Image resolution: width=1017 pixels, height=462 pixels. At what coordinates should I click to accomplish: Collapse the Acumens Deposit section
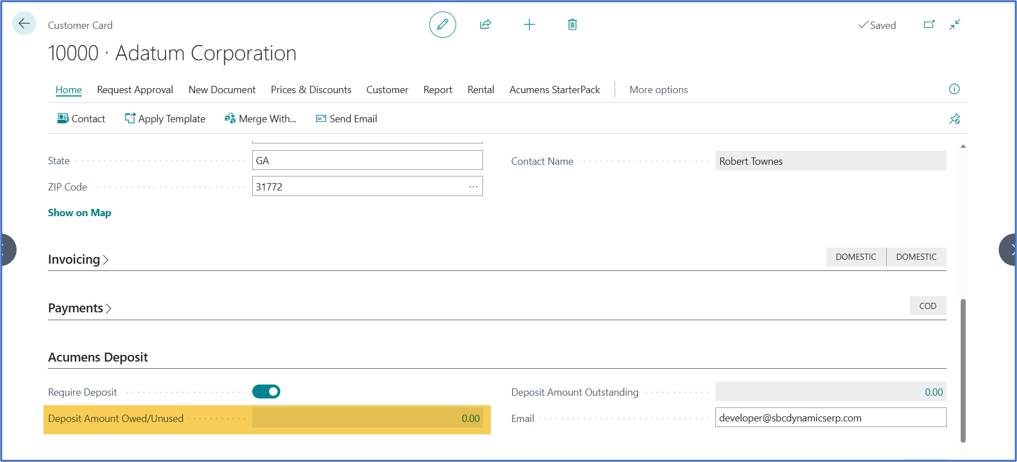pos(98,357)
